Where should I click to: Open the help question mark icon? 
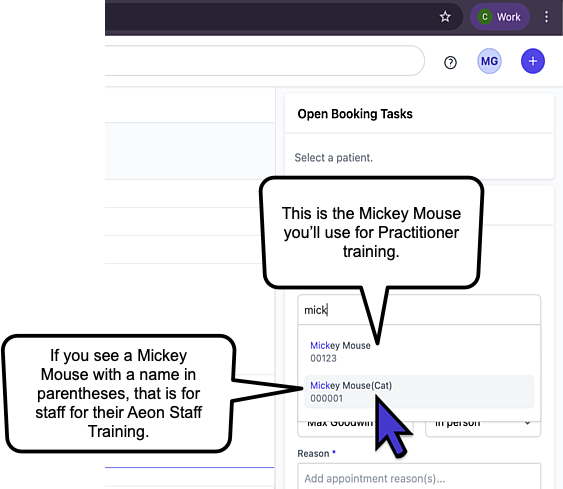[x=450, y=62]
